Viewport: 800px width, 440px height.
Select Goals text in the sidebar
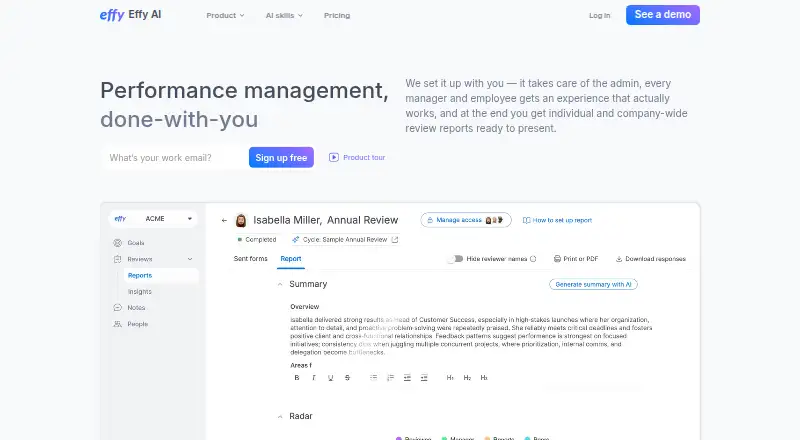coord(136,243)
